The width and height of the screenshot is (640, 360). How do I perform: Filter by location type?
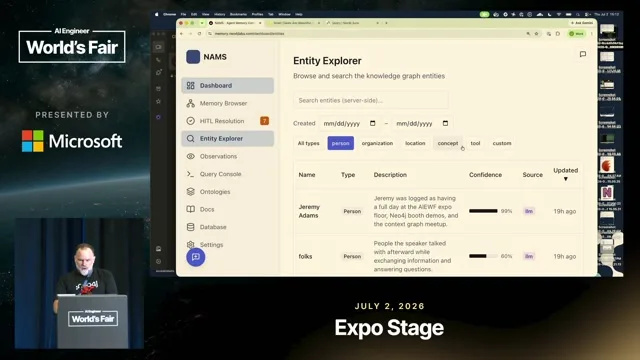[x=415, y=143]
